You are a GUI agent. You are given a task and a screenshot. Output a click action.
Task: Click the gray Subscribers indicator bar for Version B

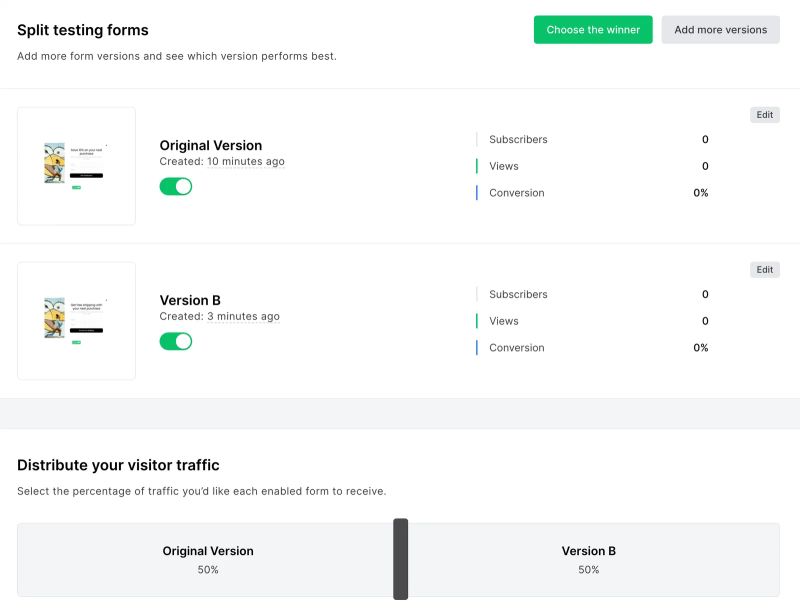tap(477, 294)
